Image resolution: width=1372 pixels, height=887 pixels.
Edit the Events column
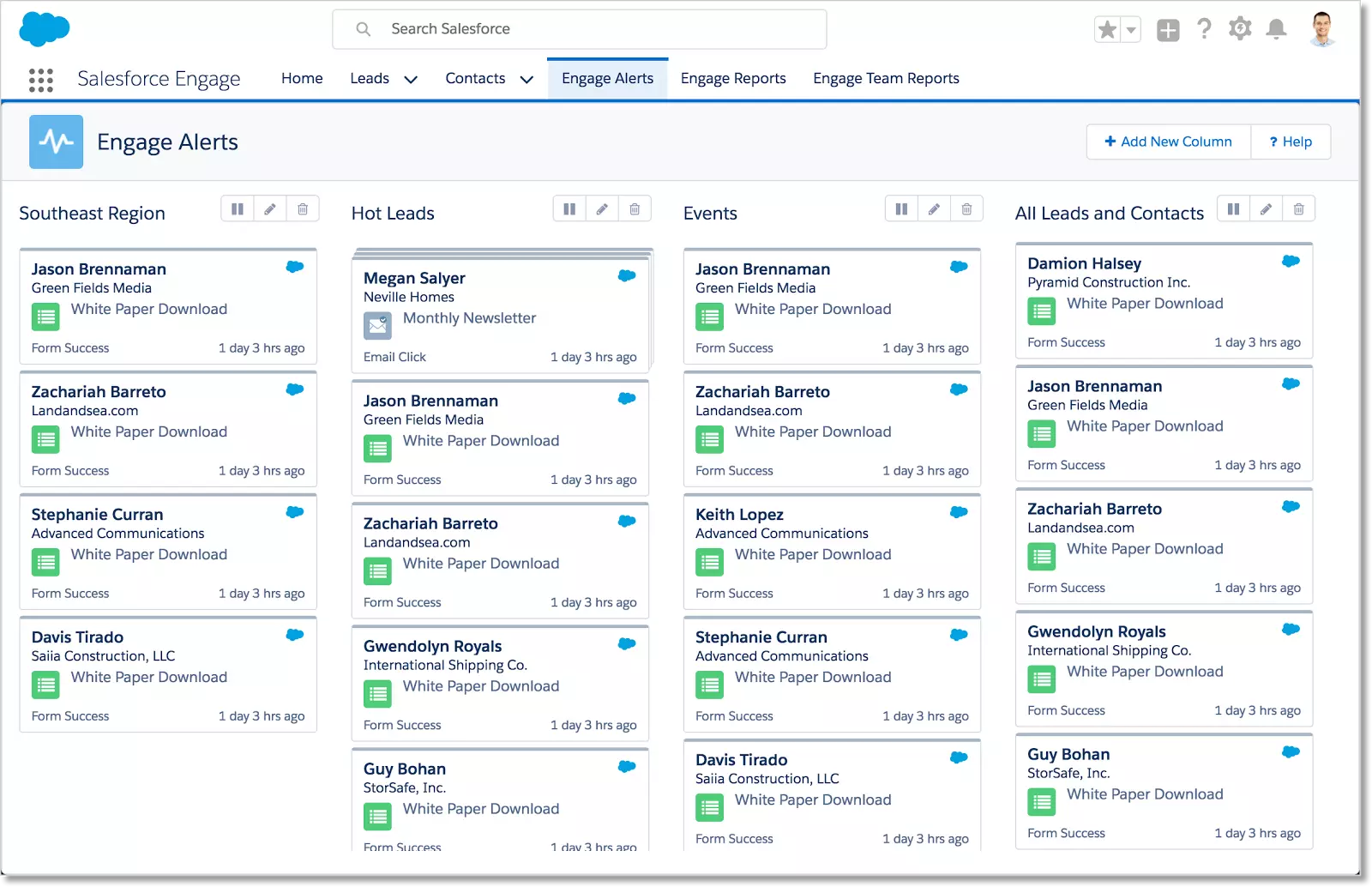934,209
